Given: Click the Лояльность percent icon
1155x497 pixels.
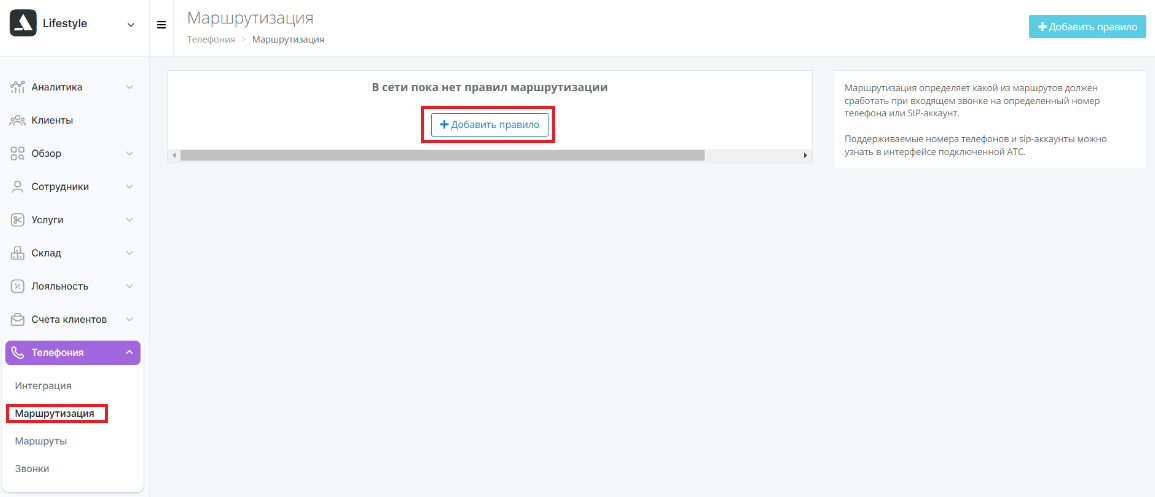Looking at the screenshot, I should pos(18,286).
